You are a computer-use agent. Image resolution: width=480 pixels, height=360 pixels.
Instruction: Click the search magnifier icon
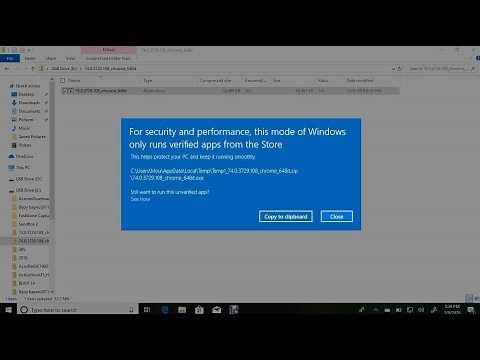[473, 69]
